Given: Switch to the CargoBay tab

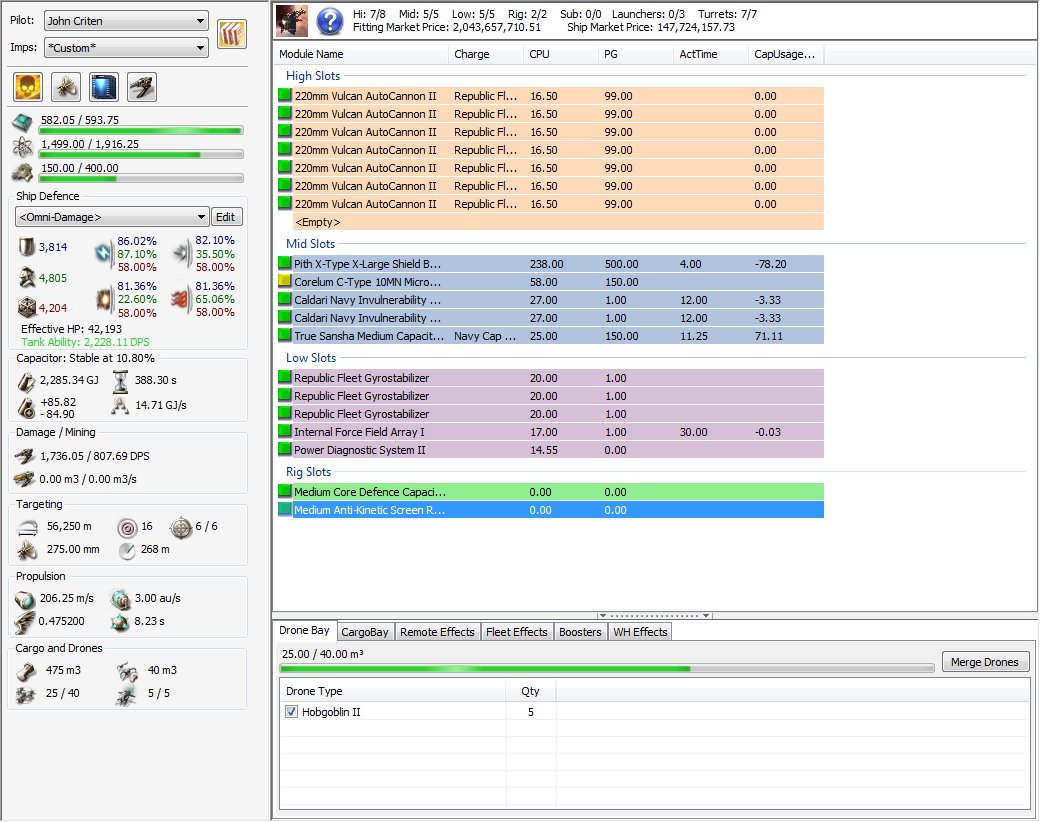Looking at the screenshot, I should click(x=365, y=632).
